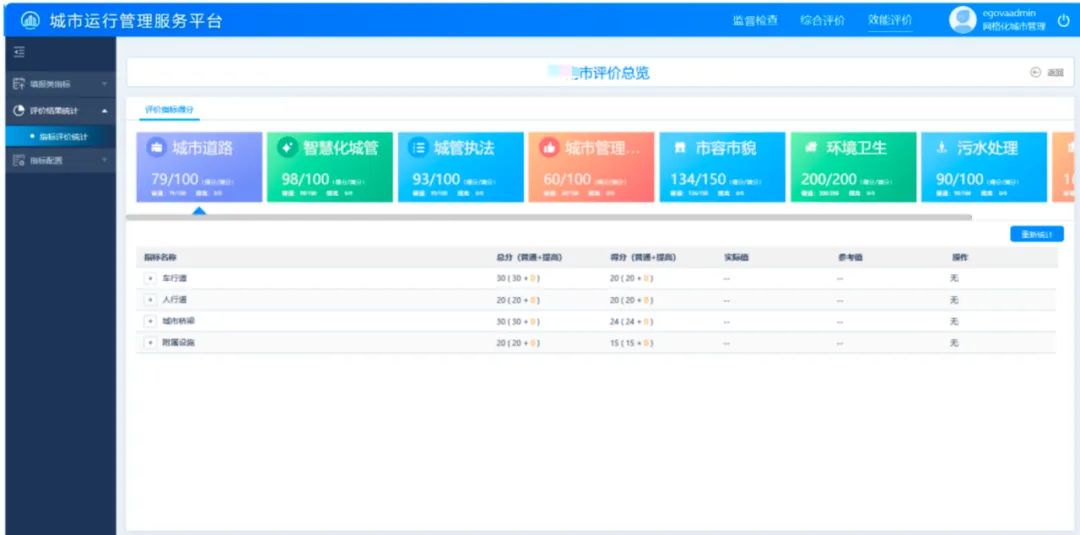1080x535 pixels.
Task: Click the 返回 back link
Action: pyautogui.click(x=1046, y=73)
